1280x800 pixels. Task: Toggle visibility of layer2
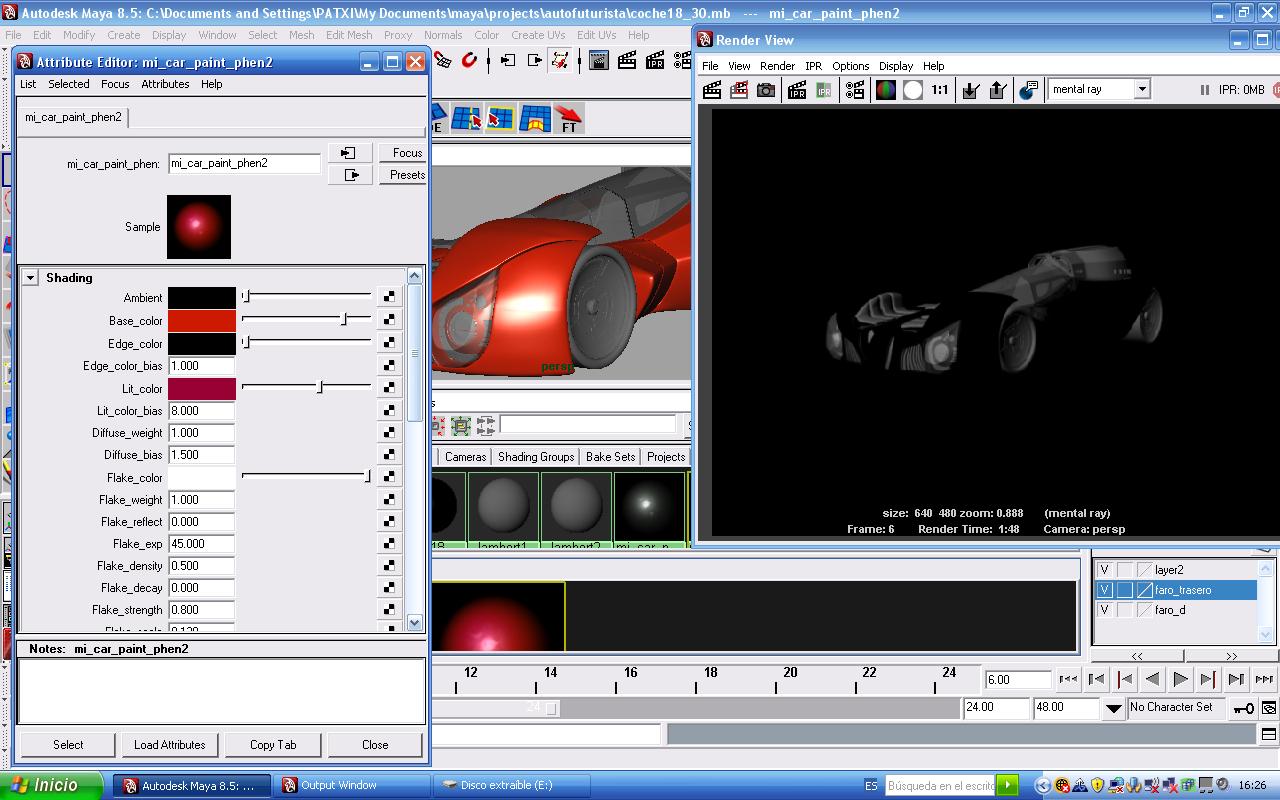1105,570
